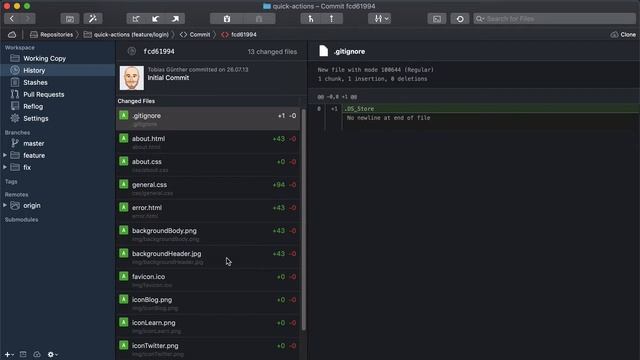The height and width of the screenshot is (360, 640).
Task: Click the 13 changed files label
Action: coord(272,52)
